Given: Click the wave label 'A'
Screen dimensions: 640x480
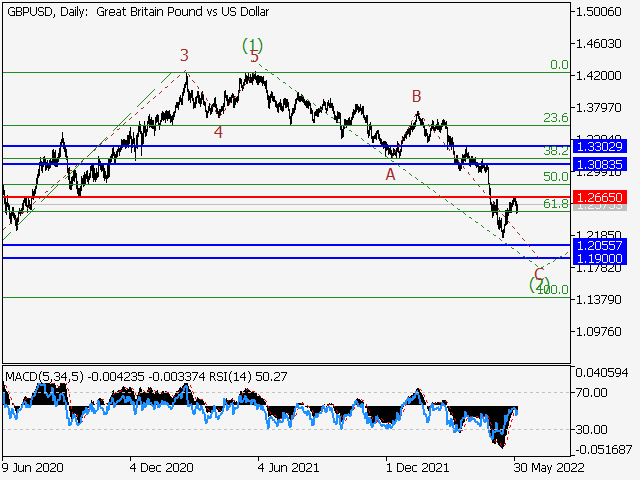Looking at the screenshot, I should click(391, 175).
